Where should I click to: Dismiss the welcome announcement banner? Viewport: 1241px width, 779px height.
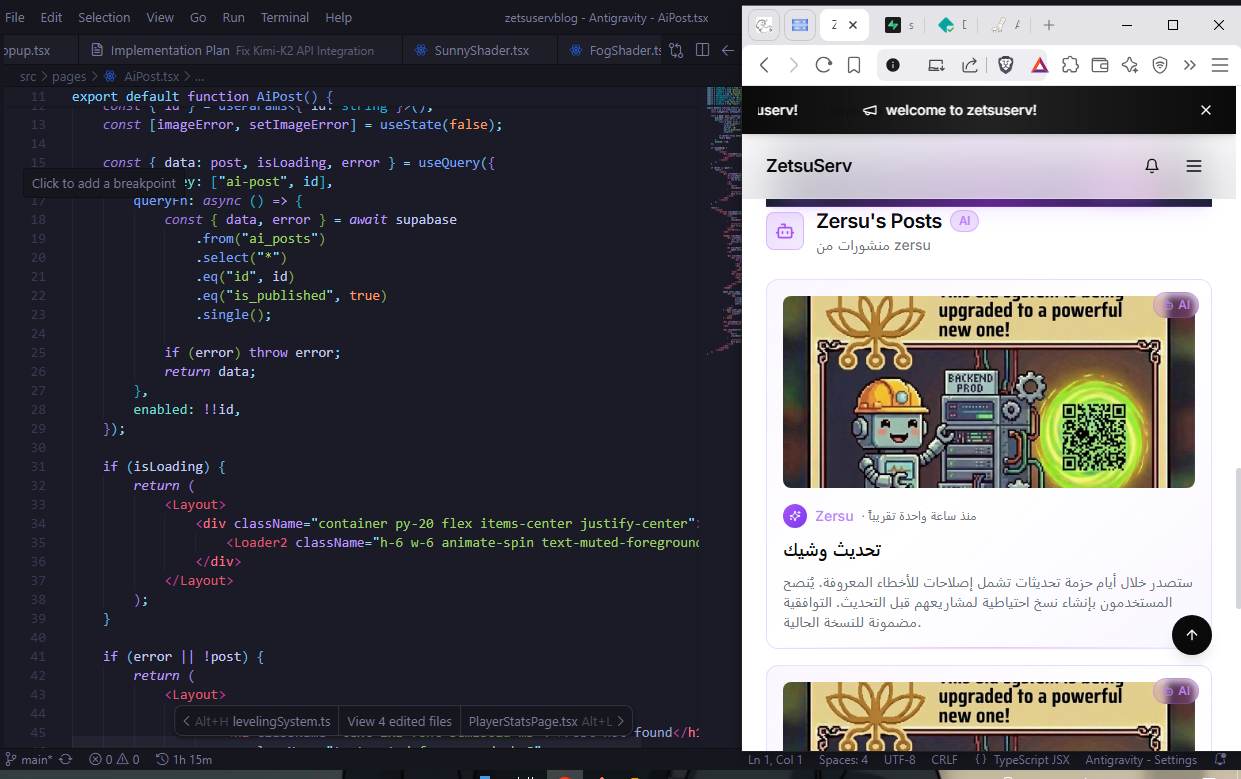coord(1206,110)
